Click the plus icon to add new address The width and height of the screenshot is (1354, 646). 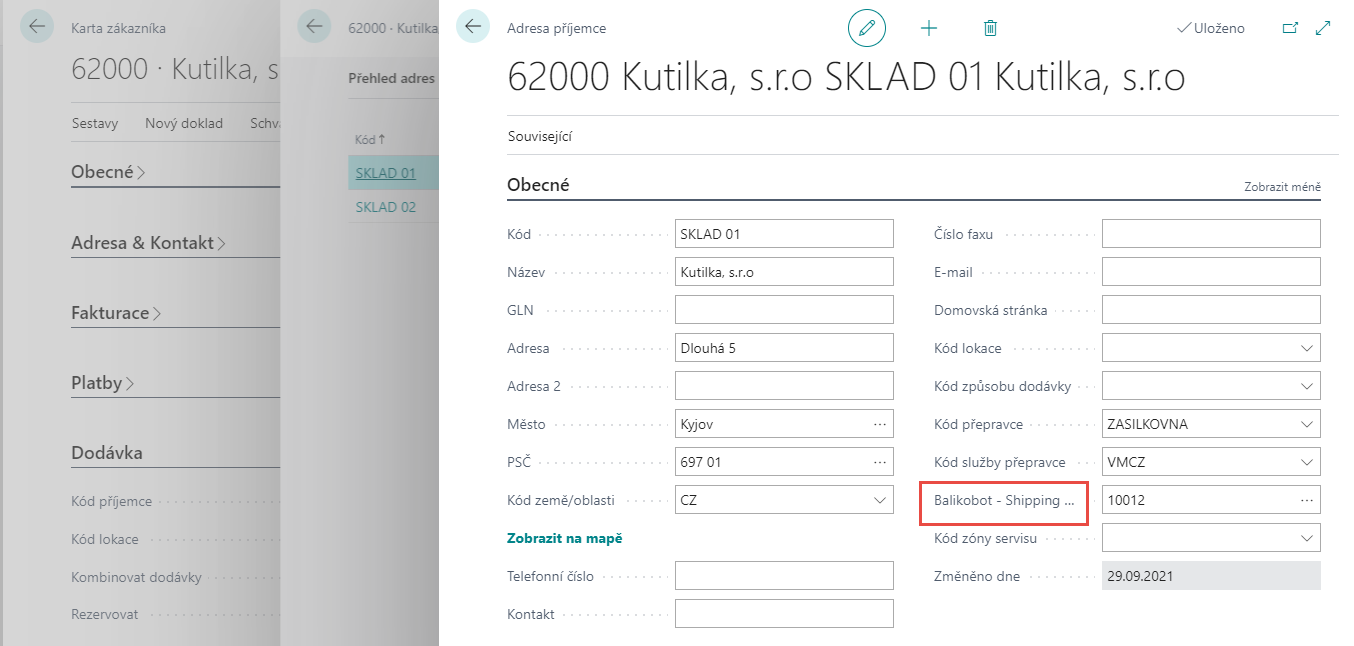(x=928, y=28)
